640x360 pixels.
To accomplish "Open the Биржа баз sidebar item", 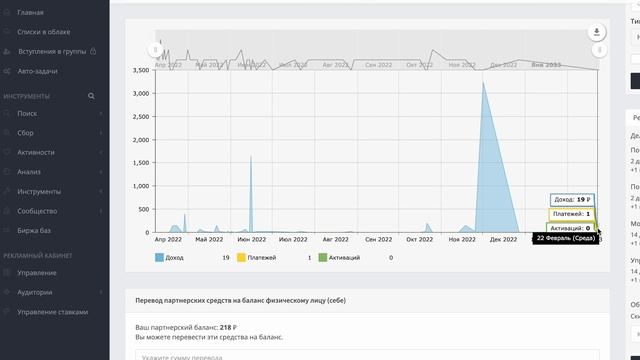I will (34, 231).
